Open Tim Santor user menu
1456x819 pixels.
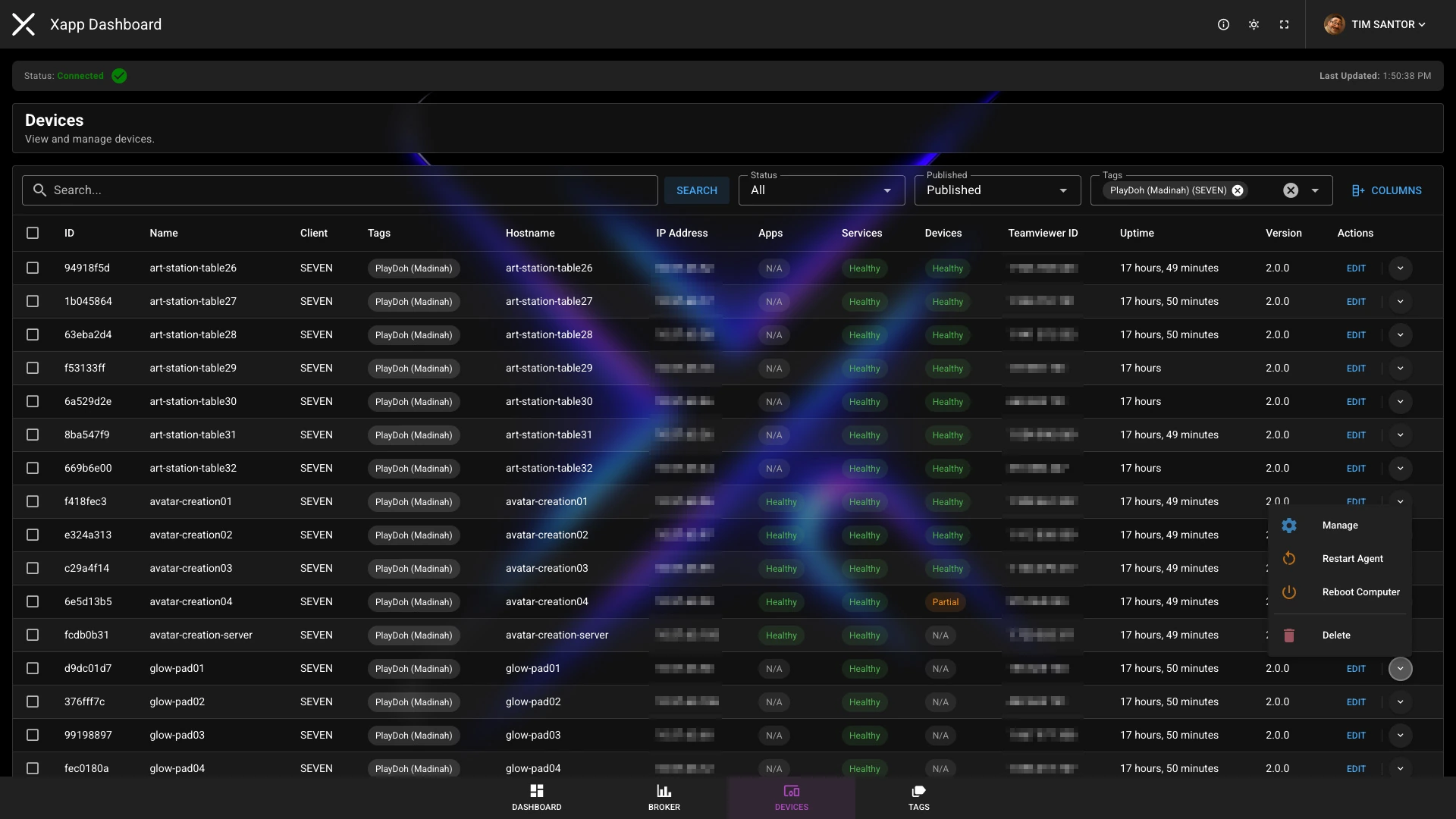(x=1375, y=24)
